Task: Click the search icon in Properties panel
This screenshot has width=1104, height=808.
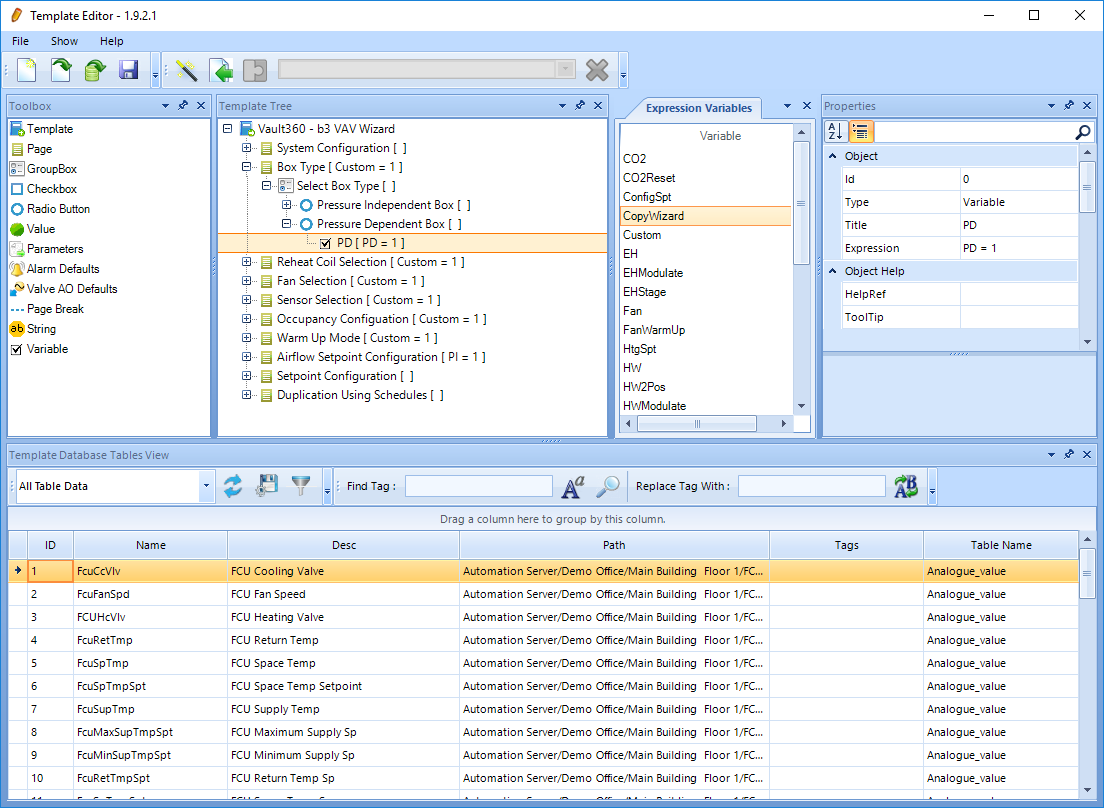Action: click(1083, 132)
